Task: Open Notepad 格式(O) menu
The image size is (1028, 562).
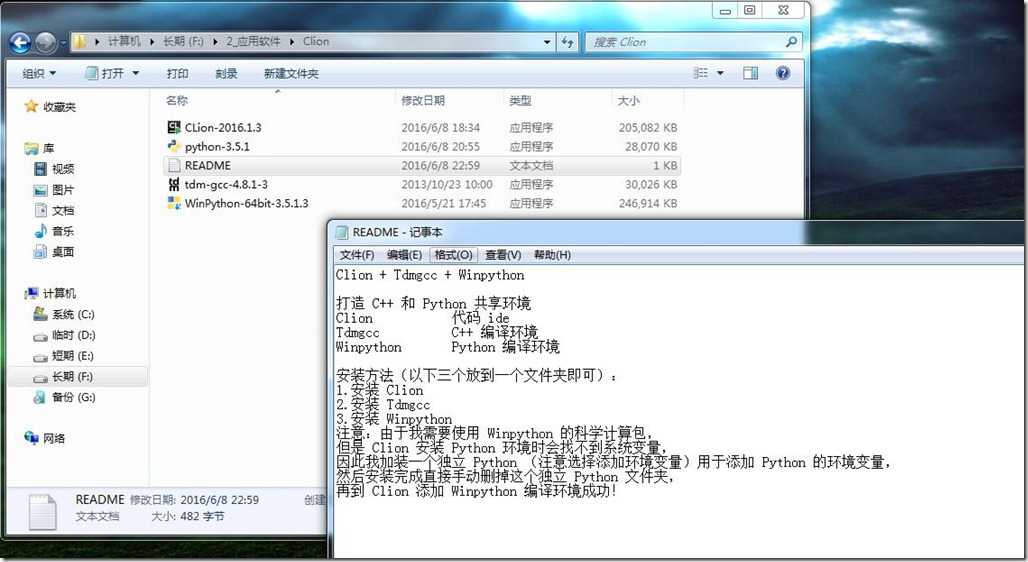Action: 454,255
